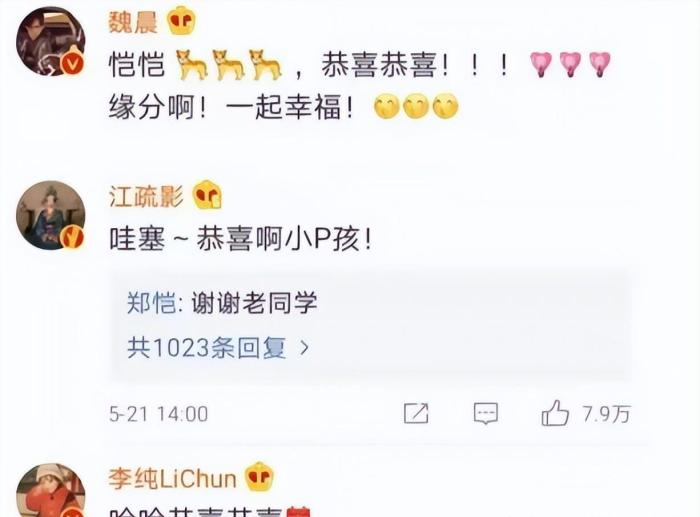This screenshot has width=700, height=517.
Task: Open 魏晨's profile from the username
Action: coord(133,21)
